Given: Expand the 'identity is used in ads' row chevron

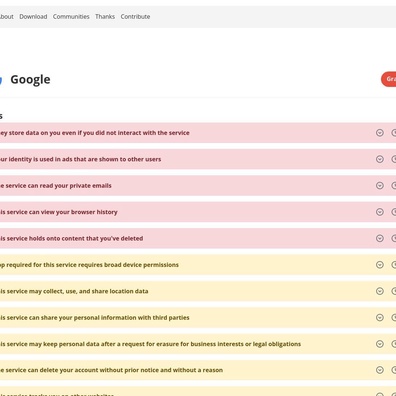Looking at the screenshot, I should click(x=380, y=159).
